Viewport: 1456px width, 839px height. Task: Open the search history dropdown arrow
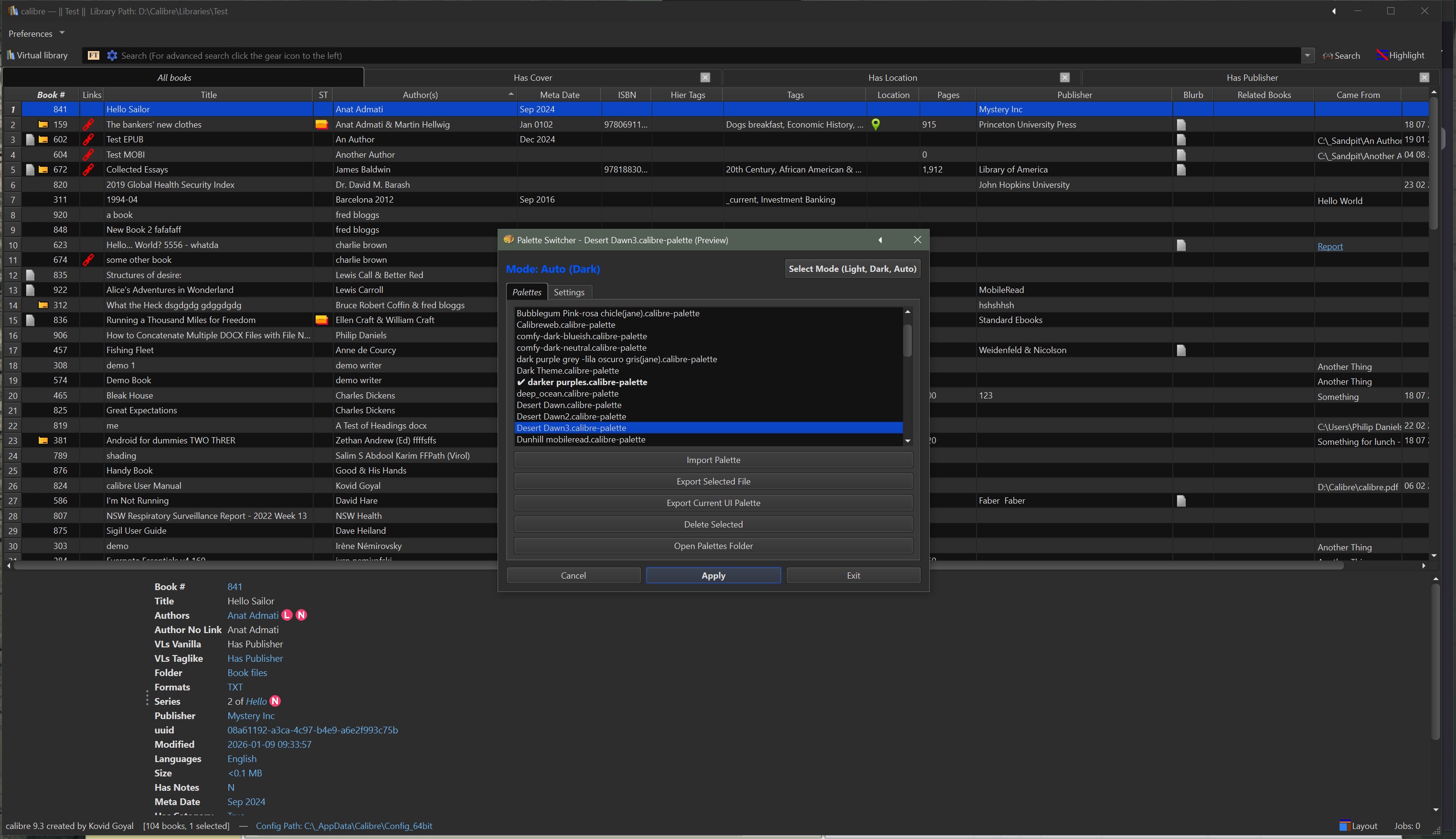(1307, 55)
